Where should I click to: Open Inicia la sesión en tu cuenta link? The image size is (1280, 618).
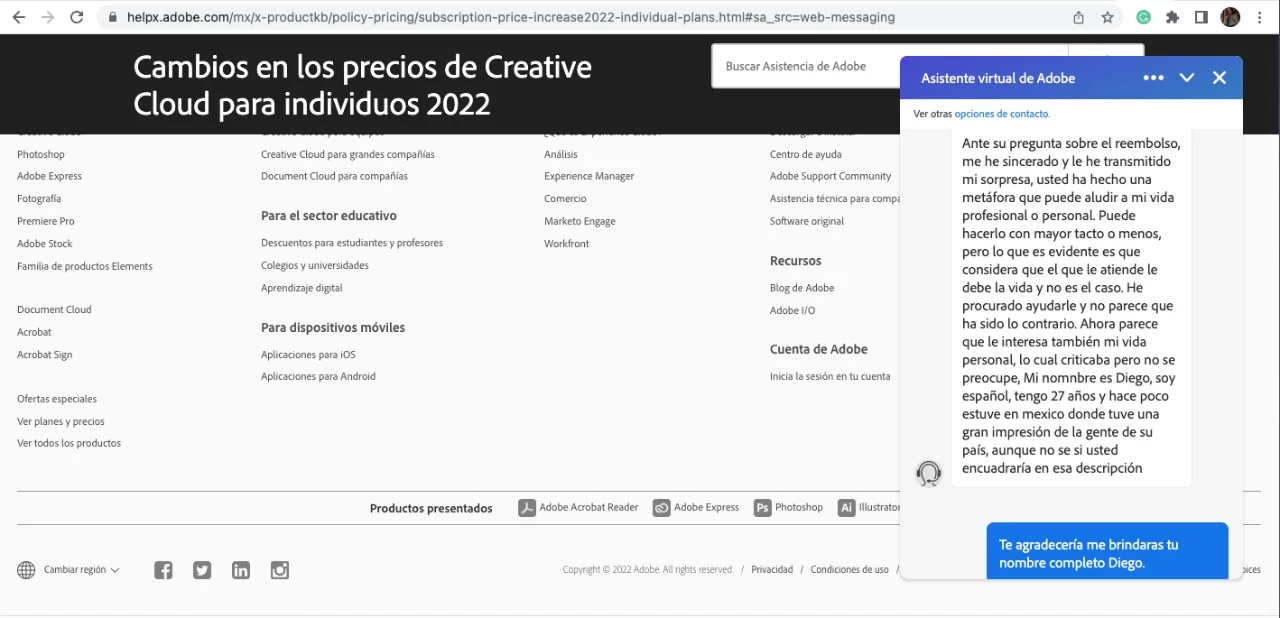(830, 377)
